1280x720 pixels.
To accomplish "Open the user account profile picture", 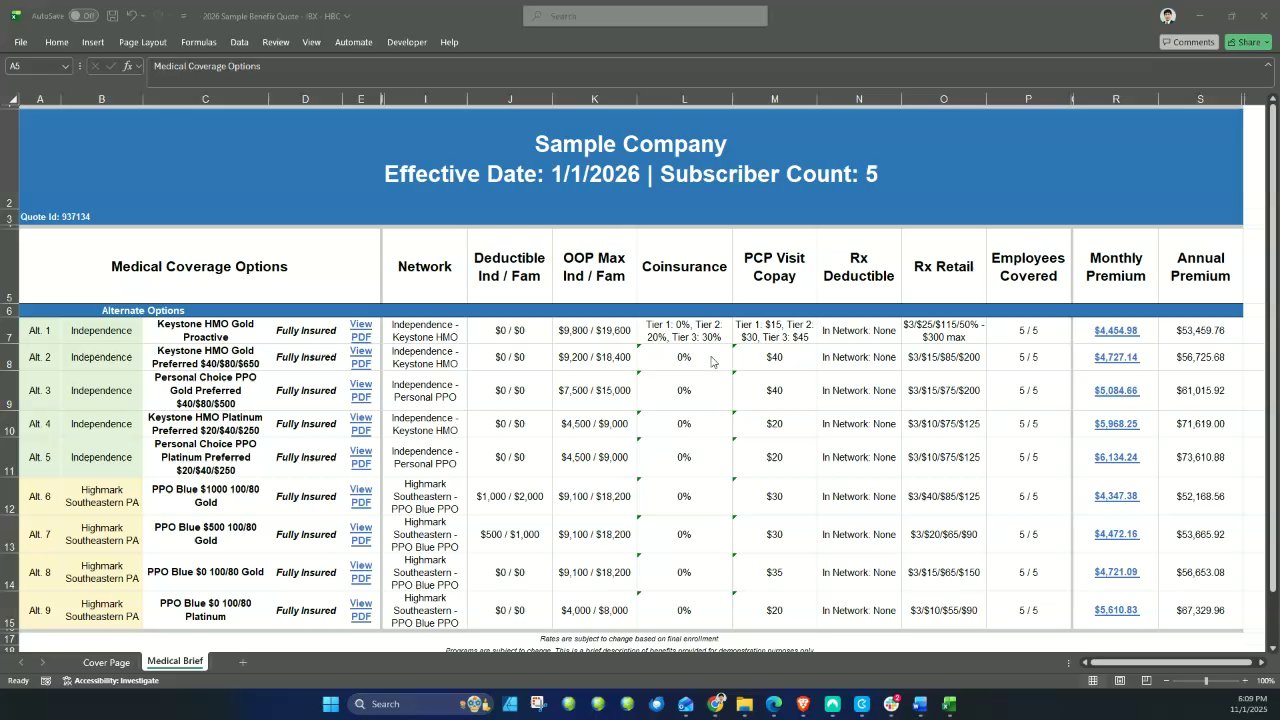I will [1168, 16].
